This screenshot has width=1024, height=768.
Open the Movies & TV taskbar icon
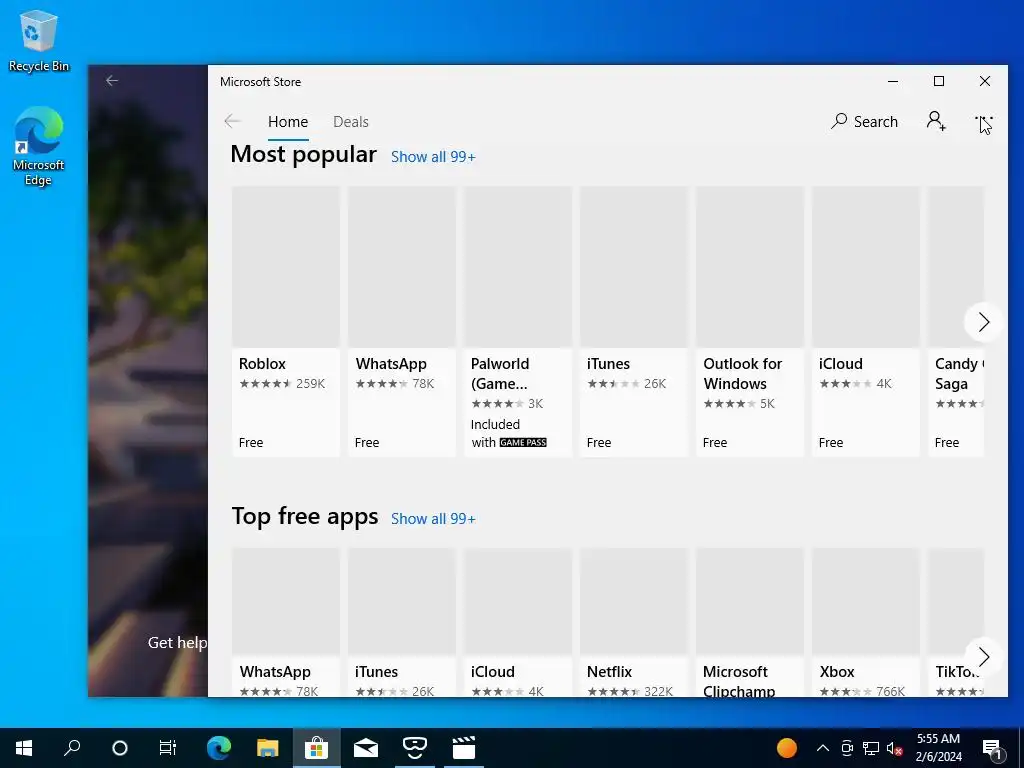pos(464,748)
